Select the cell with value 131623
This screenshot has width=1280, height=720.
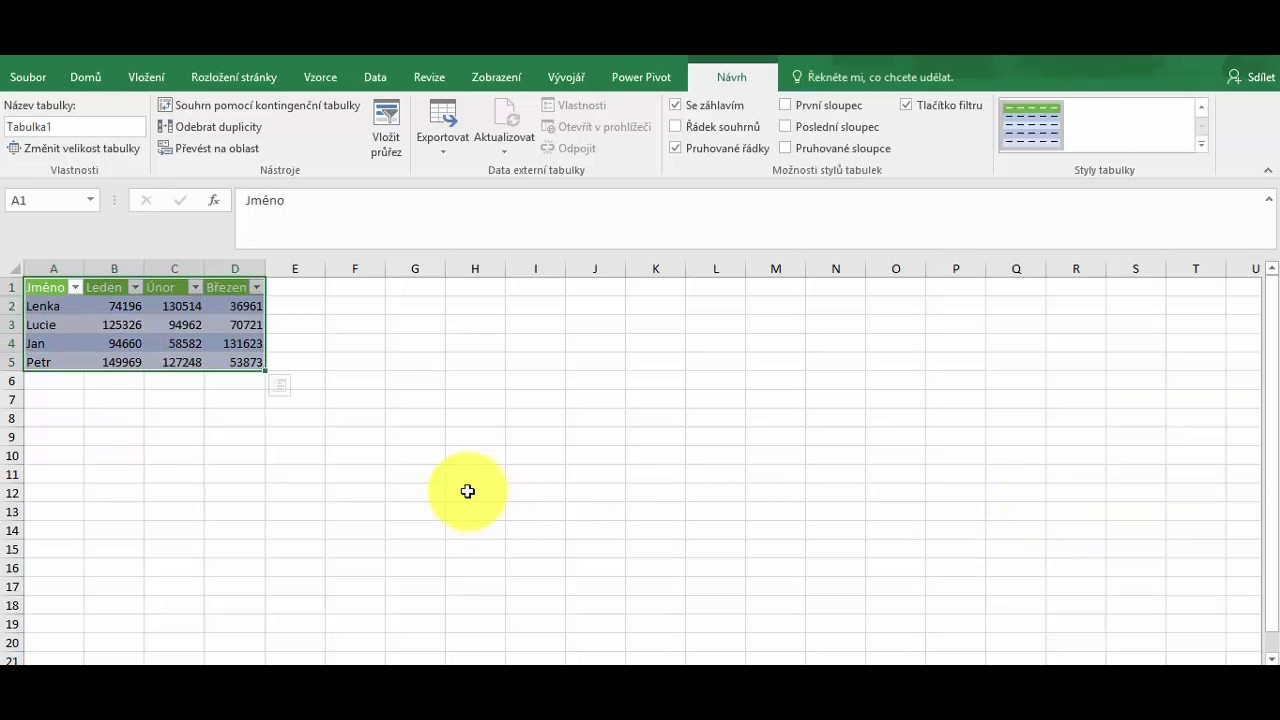point(235,344)
